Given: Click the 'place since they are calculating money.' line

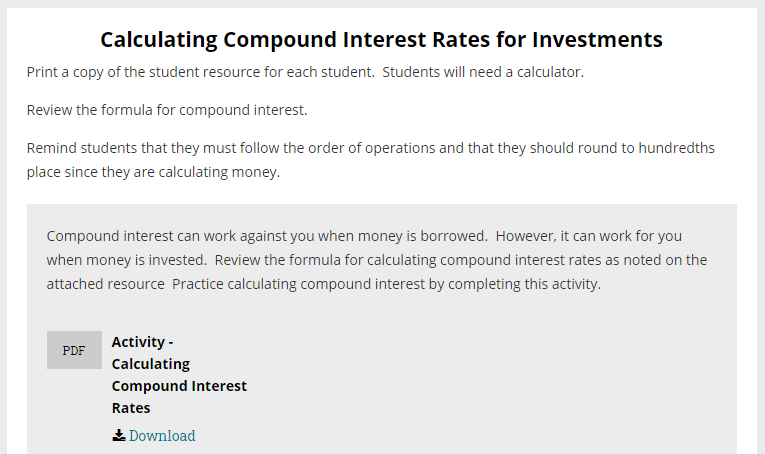Looking at the screenshot, I should tap(153, 172).
